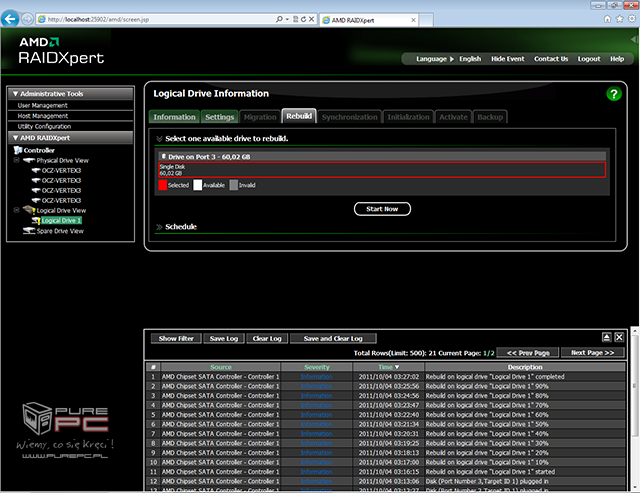Open the Initialization tab
640x493 pixels.
(x=408, y=117)
